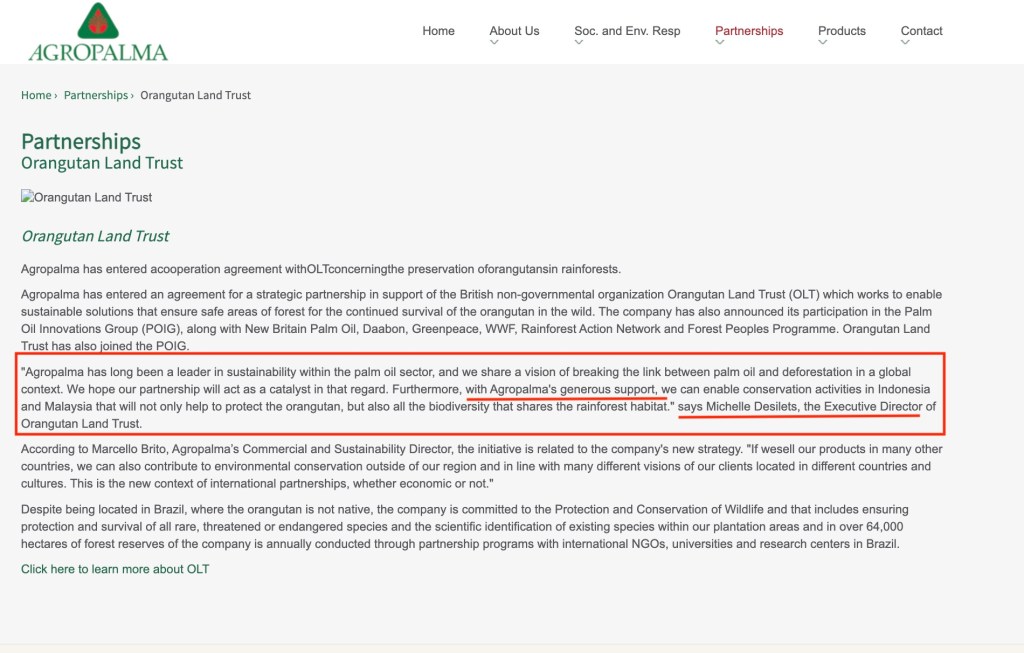Expand the chevron under Partnerships nav item
Image resolution: width=1024 pixels, height=653 pixels.
point(721,44)
